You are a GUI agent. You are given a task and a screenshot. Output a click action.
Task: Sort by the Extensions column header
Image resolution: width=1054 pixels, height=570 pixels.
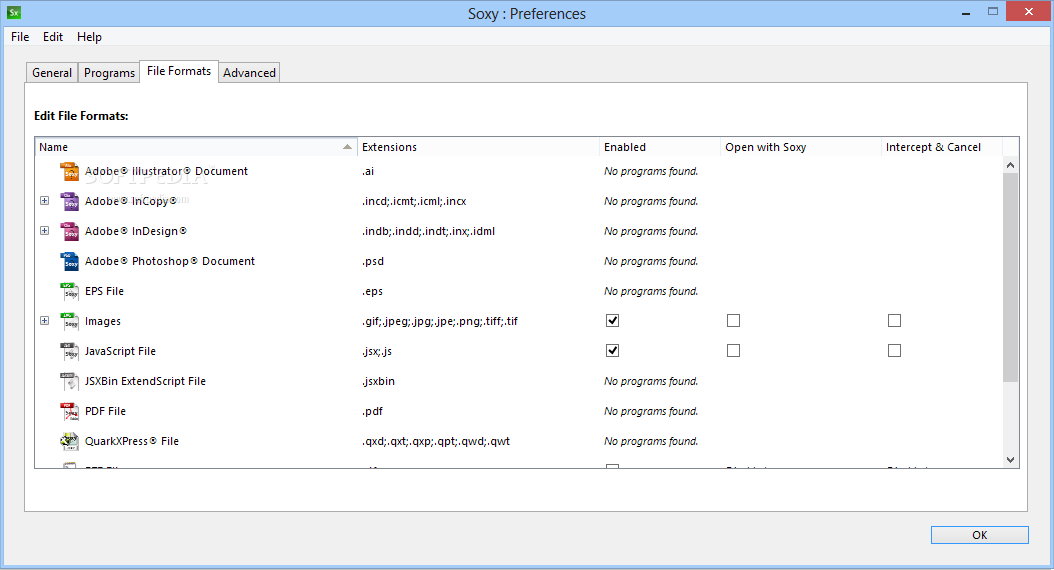[x=478, y=147]
